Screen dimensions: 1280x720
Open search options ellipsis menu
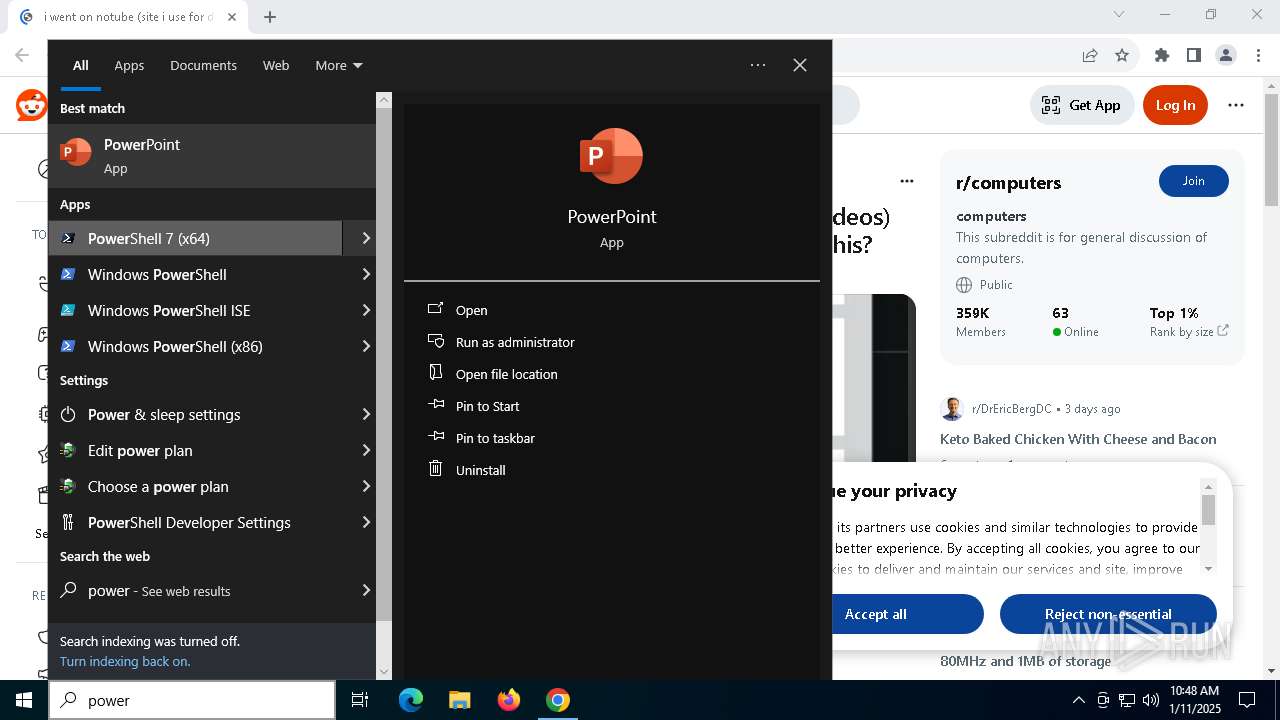[x=758, y=65]
